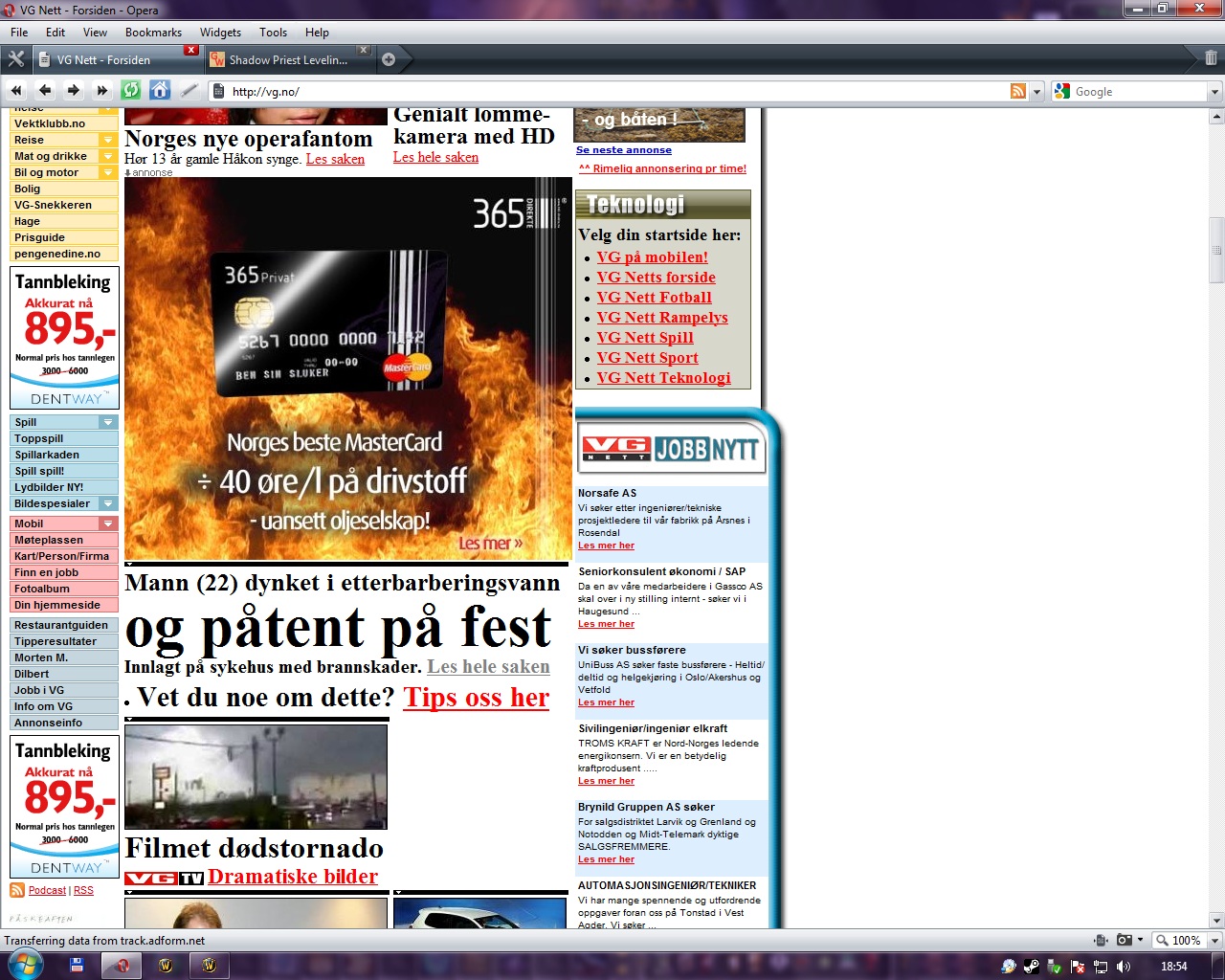Open the Edit menu

pos(56,33)
